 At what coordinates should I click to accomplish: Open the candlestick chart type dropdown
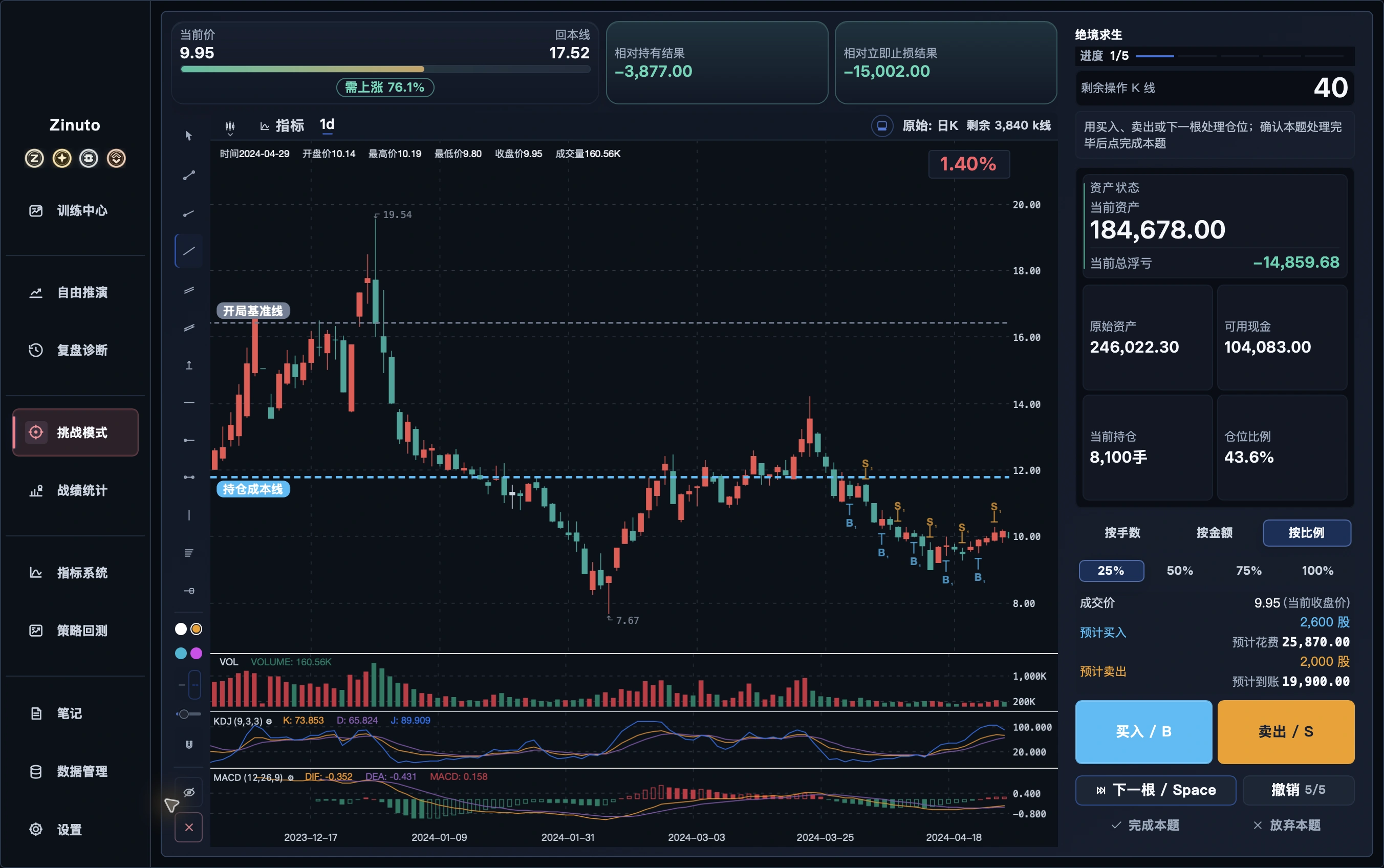coord(230,127)
